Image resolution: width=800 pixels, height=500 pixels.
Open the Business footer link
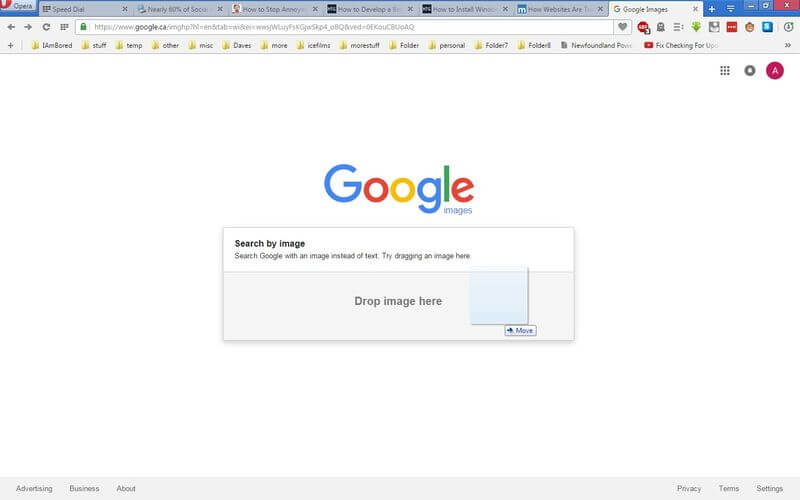click(84, 488)
